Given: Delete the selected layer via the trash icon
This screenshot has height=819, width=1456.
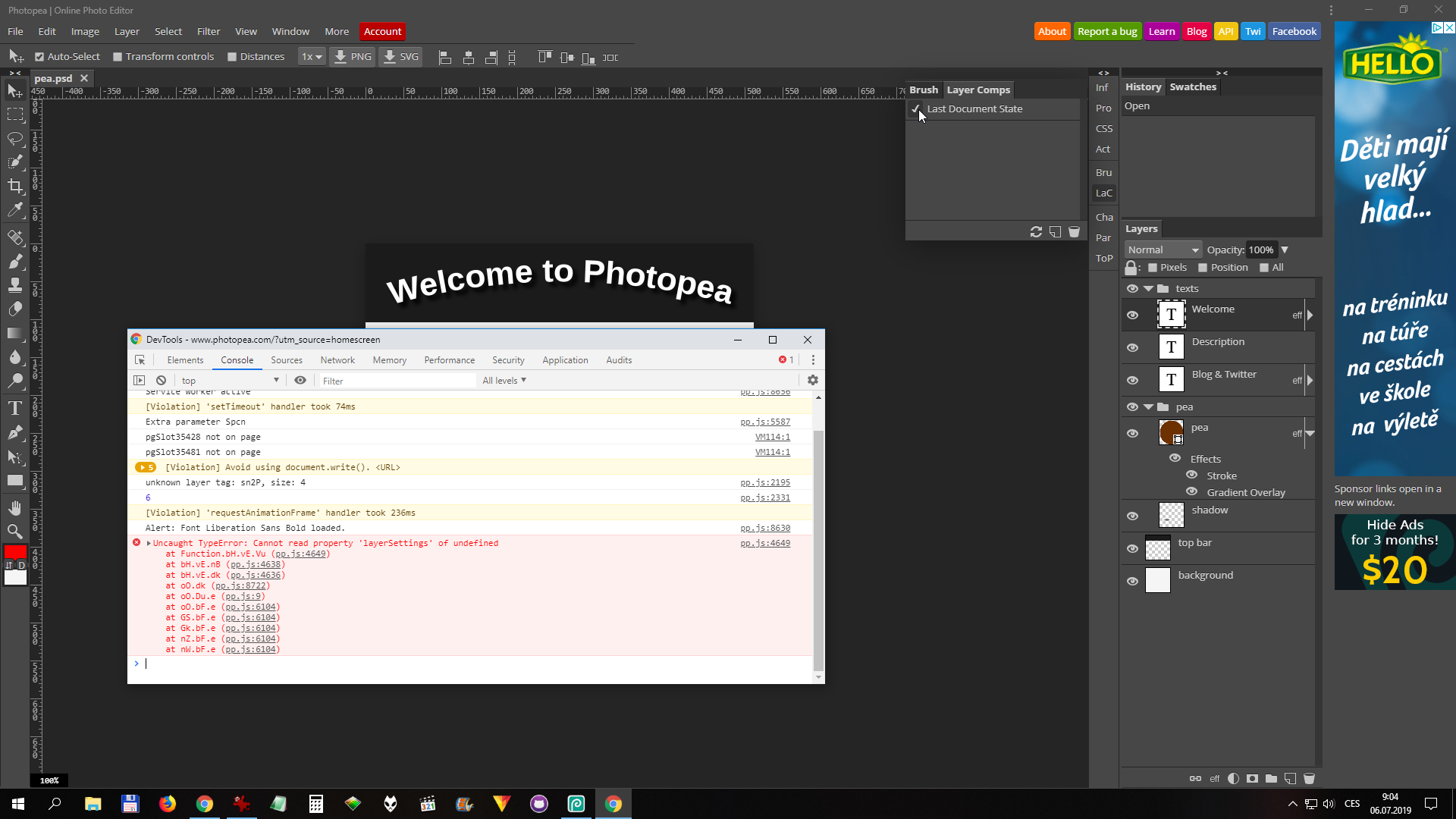Looking at the screenshot, I should point(1310,778).
